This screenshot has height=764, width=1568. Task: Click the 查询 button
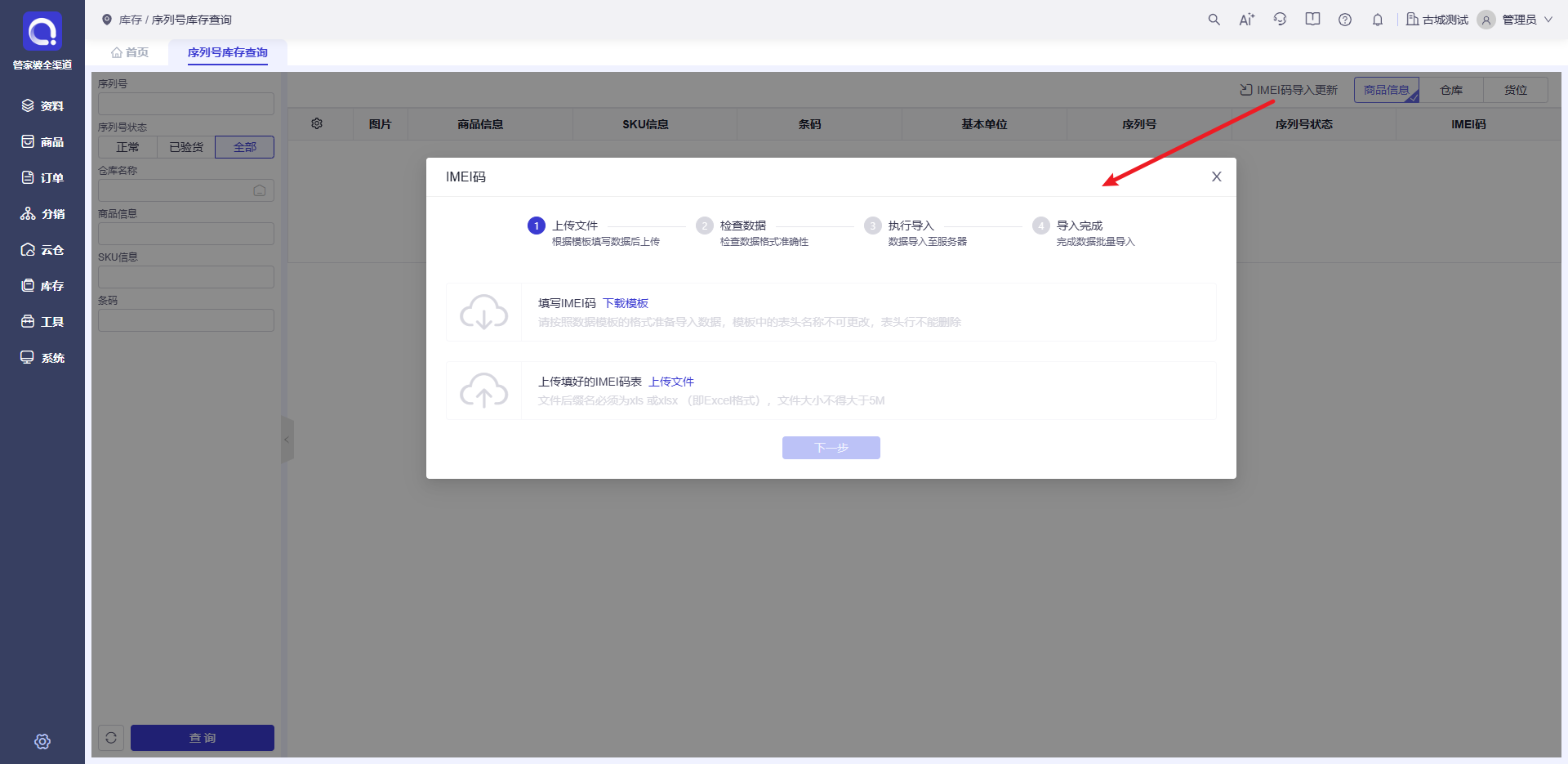203,738
